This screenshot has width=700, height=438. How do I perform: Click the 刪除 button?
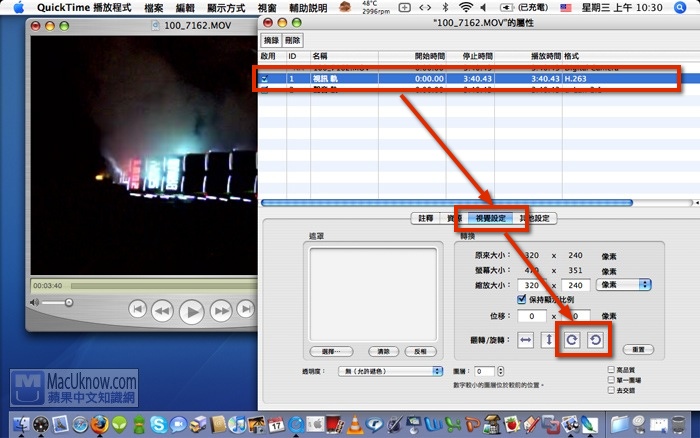click(x=292, y=40)
